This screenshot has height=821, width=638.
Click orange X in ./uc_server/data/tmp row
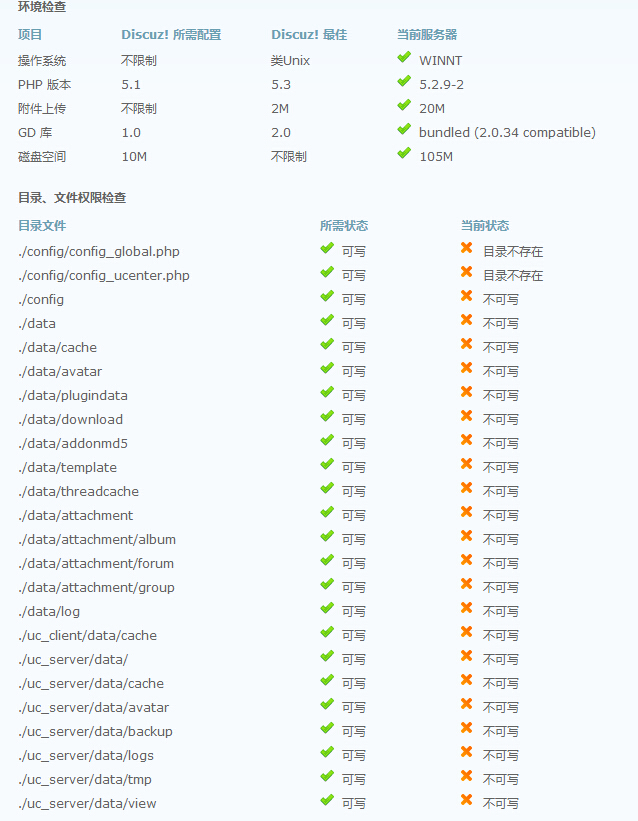coord(466,776)
